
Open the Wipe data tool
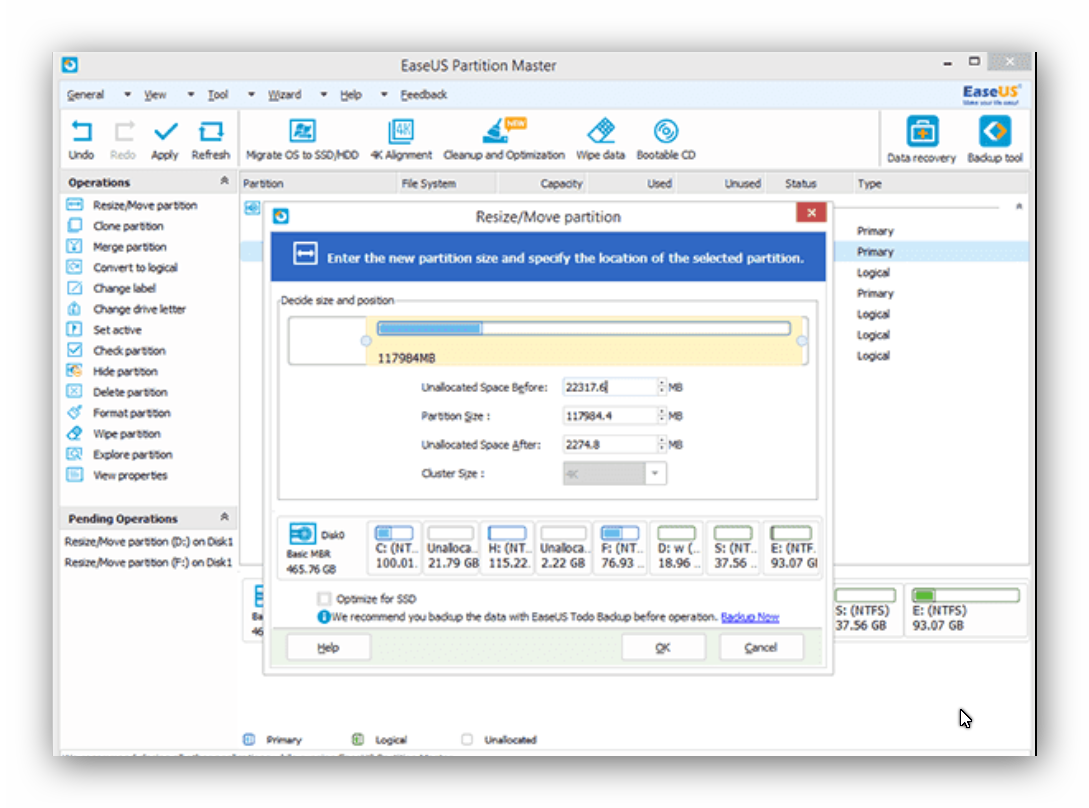[600, 140]
